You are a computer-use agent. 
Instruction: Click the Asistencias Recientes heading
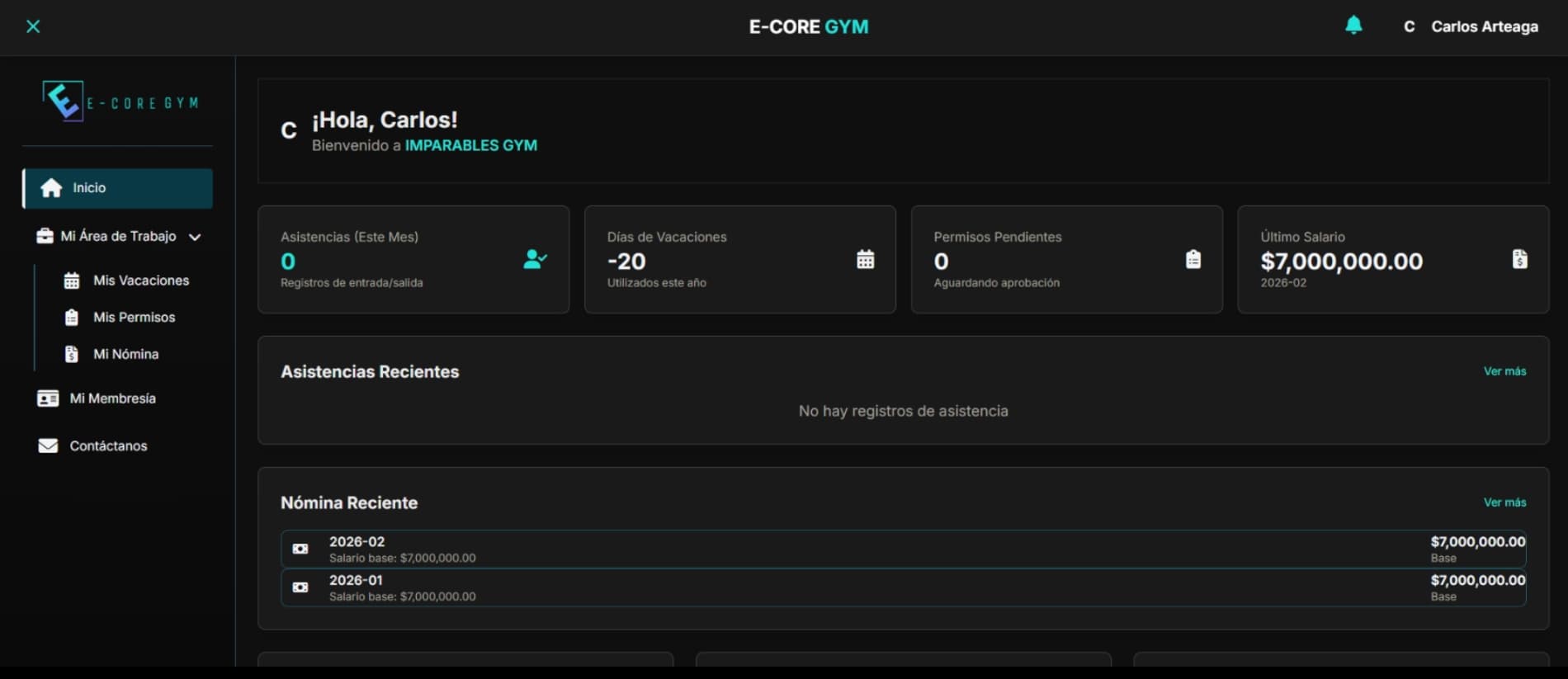(x=370, y=372)
